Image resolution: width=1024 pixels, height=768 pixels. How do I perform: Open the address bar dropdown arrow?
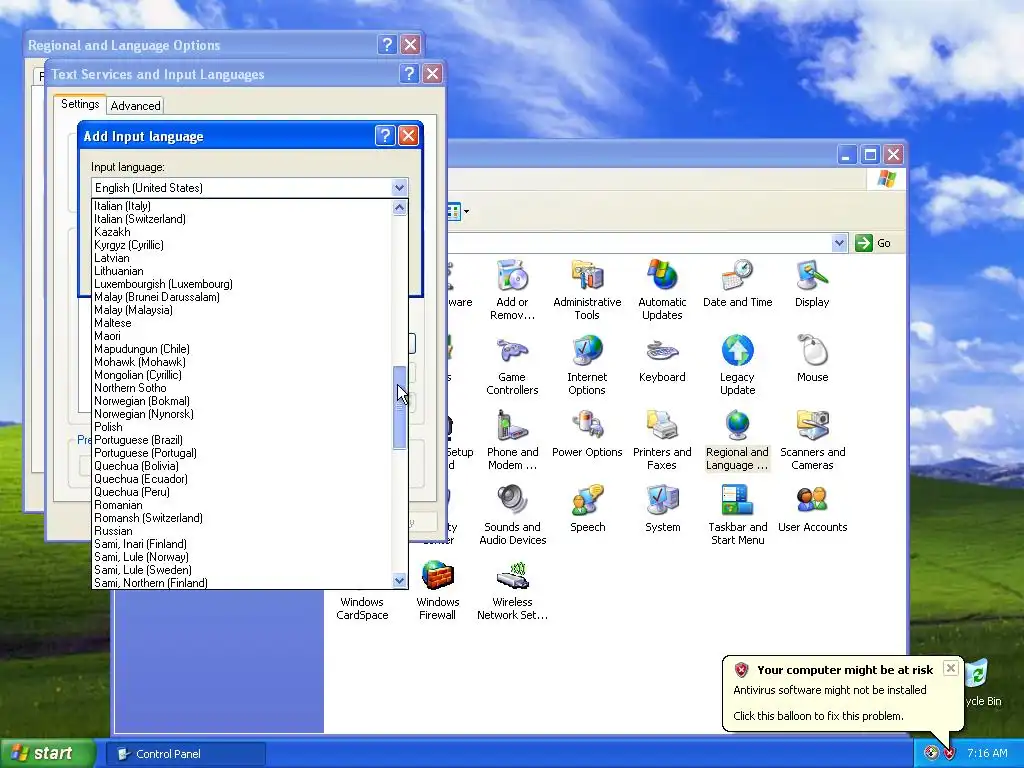coord(839,243)
